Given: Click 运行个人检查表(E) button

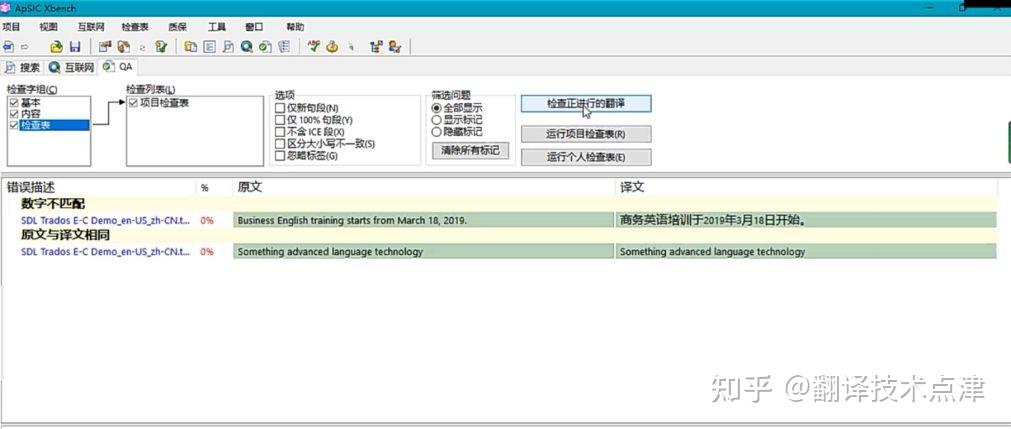Looking at the screenshot, I should (x=586, y=157).
